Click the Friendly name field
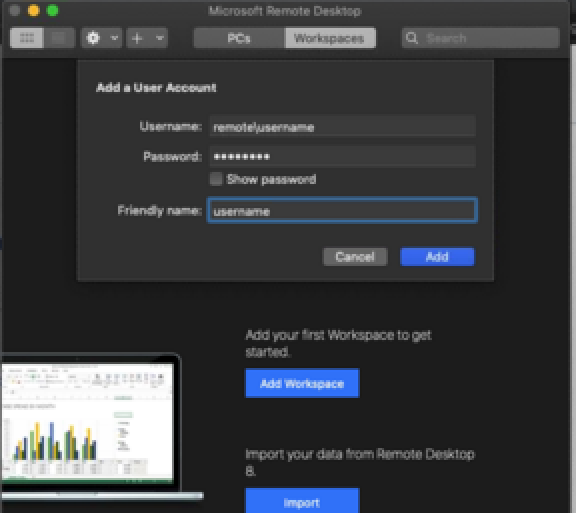This screenshot has height=513, width=576. [x=343, y=211]
